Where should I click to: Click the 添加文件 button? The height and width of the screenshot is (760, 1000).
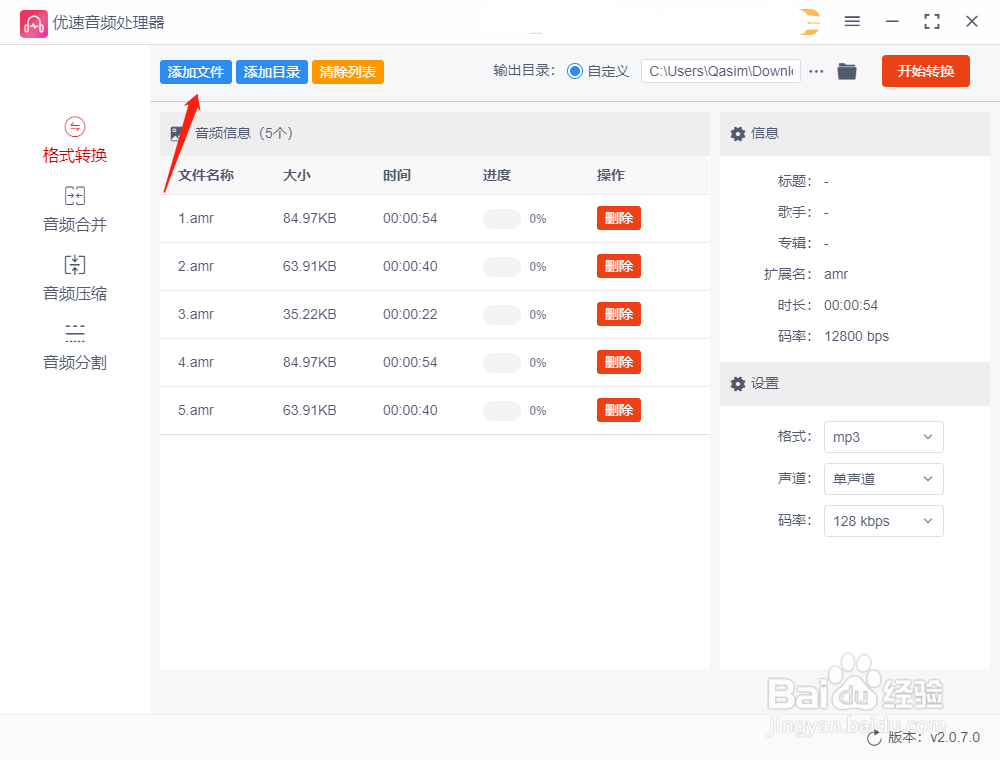tap(195, 71)
